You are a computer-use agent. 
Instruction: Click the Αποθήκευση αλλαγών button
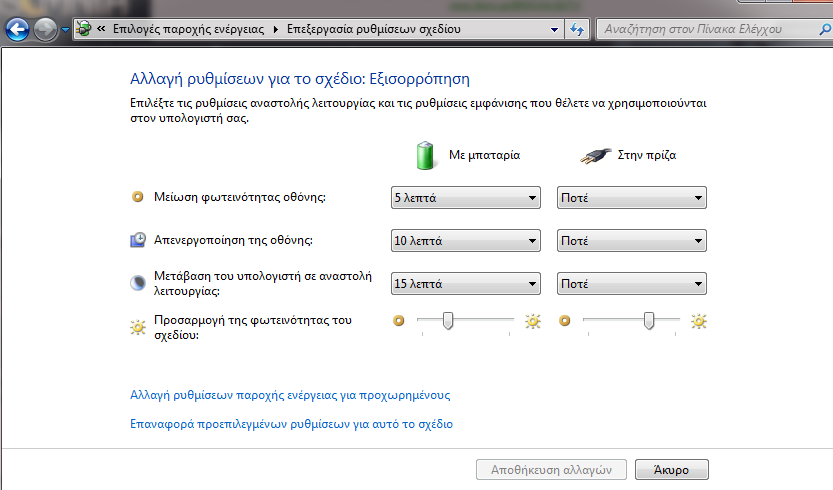point(551,470)
